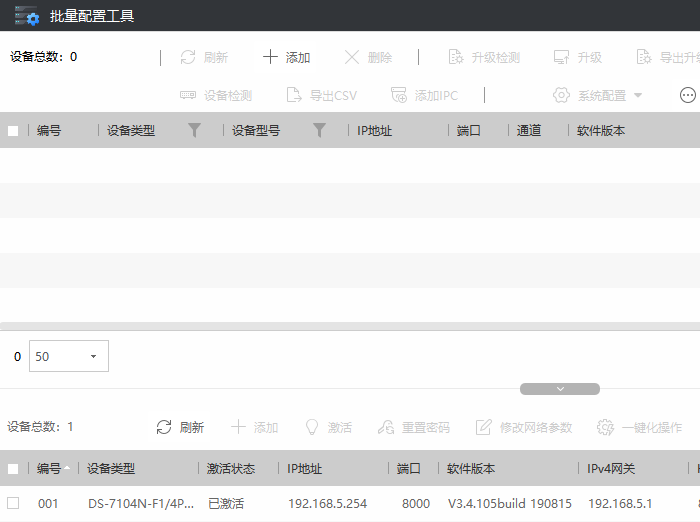Click the upper table 编号 column header
The image size is (700, 522).
point(49,131)
